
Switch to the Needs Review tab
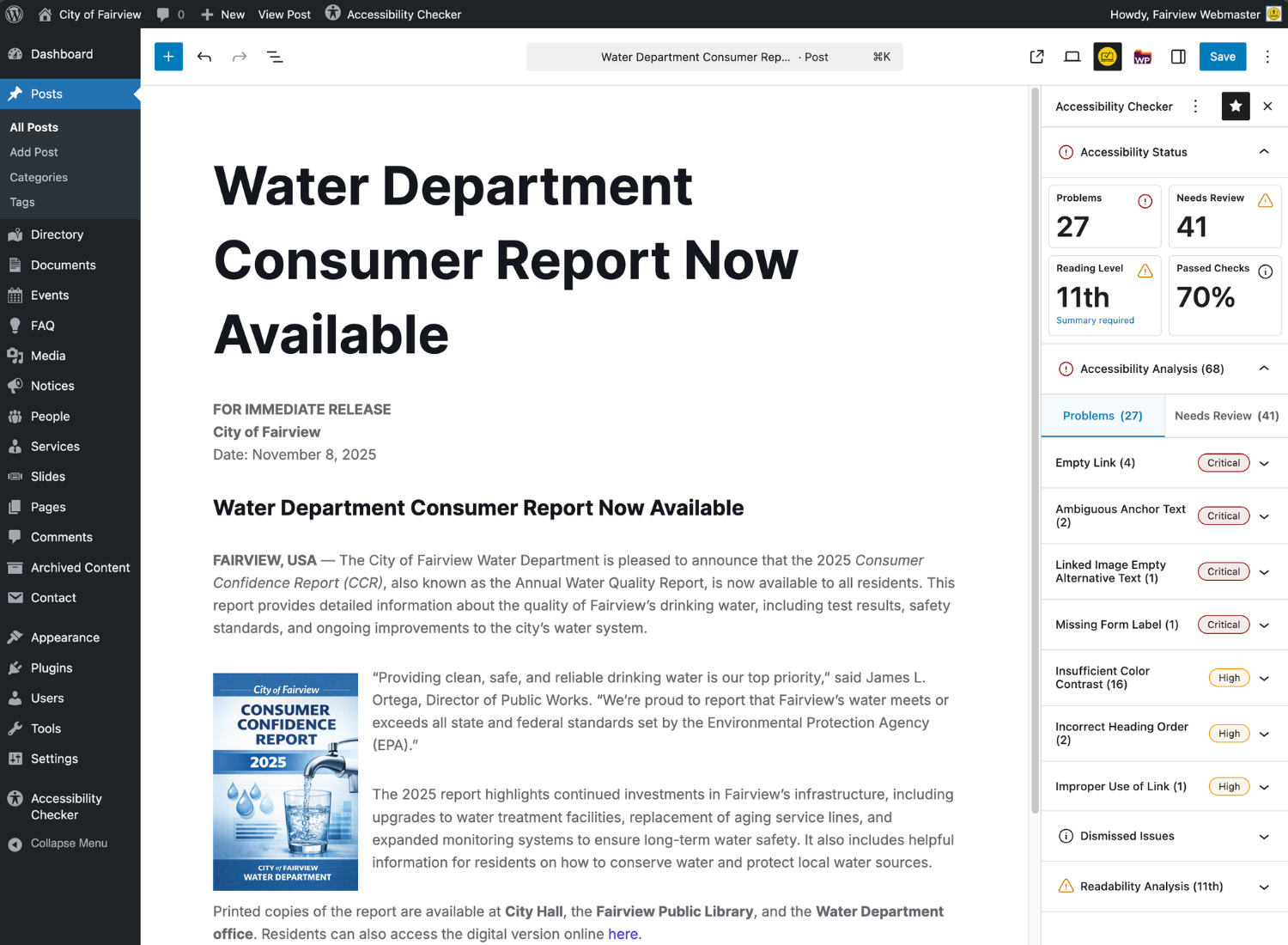click(x=1226, y=416)
